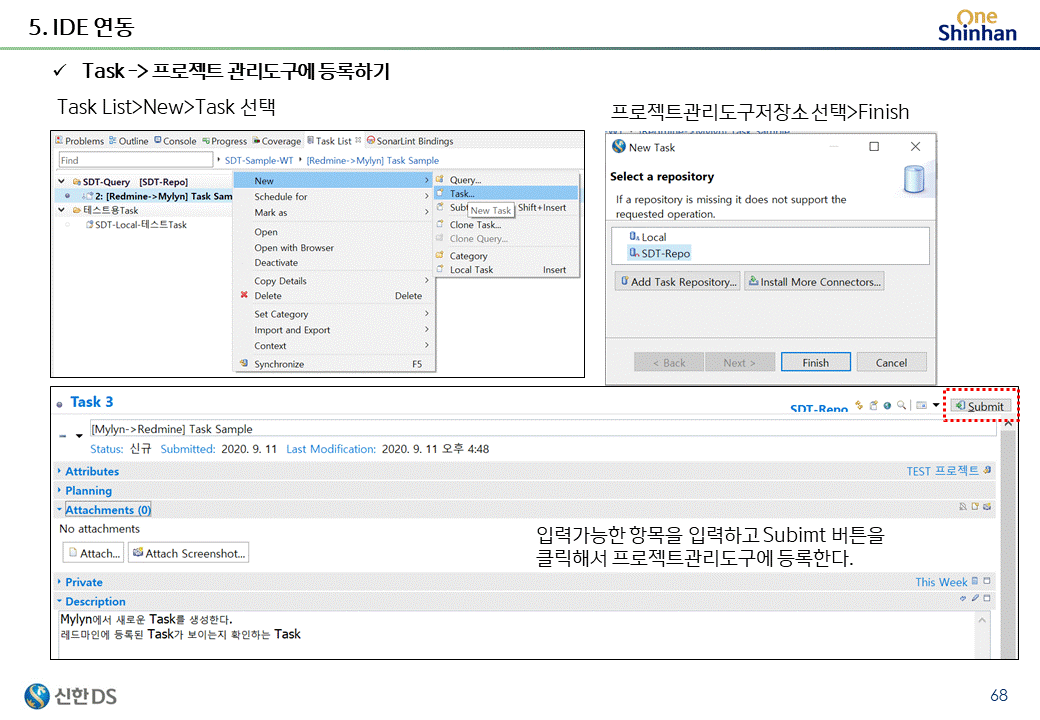Open the Schedule for submenu
The height and width of the screenshot is (720, 1040).
[x=334, y=196]
